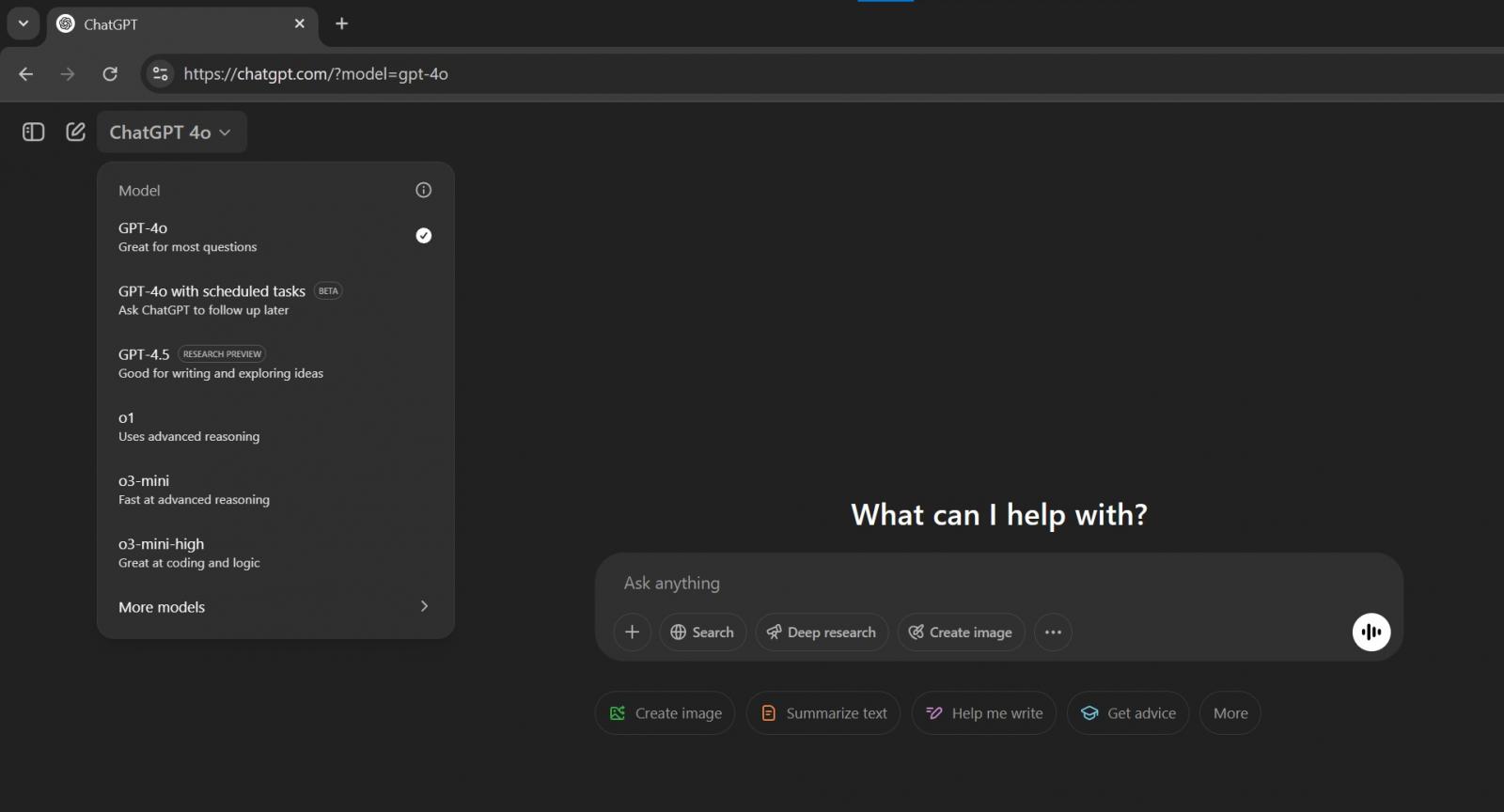The image size is (1504, 812).
Task: Click the RESEARCH PREVIEW badge
Action: click(x=222, y=353)
